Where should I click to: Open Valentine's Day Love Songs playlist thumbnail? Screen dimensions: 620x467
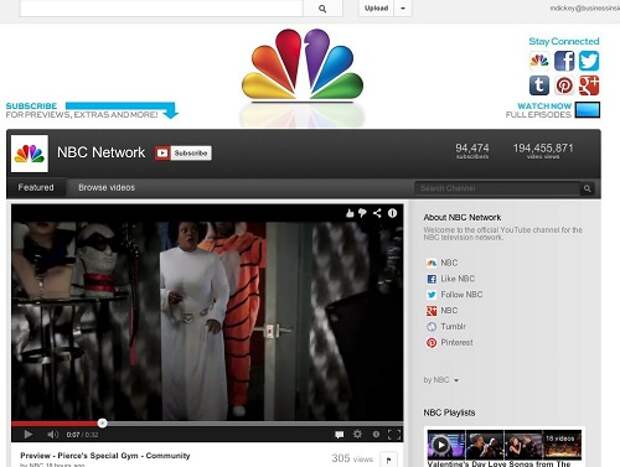click(x=504, y=444)
